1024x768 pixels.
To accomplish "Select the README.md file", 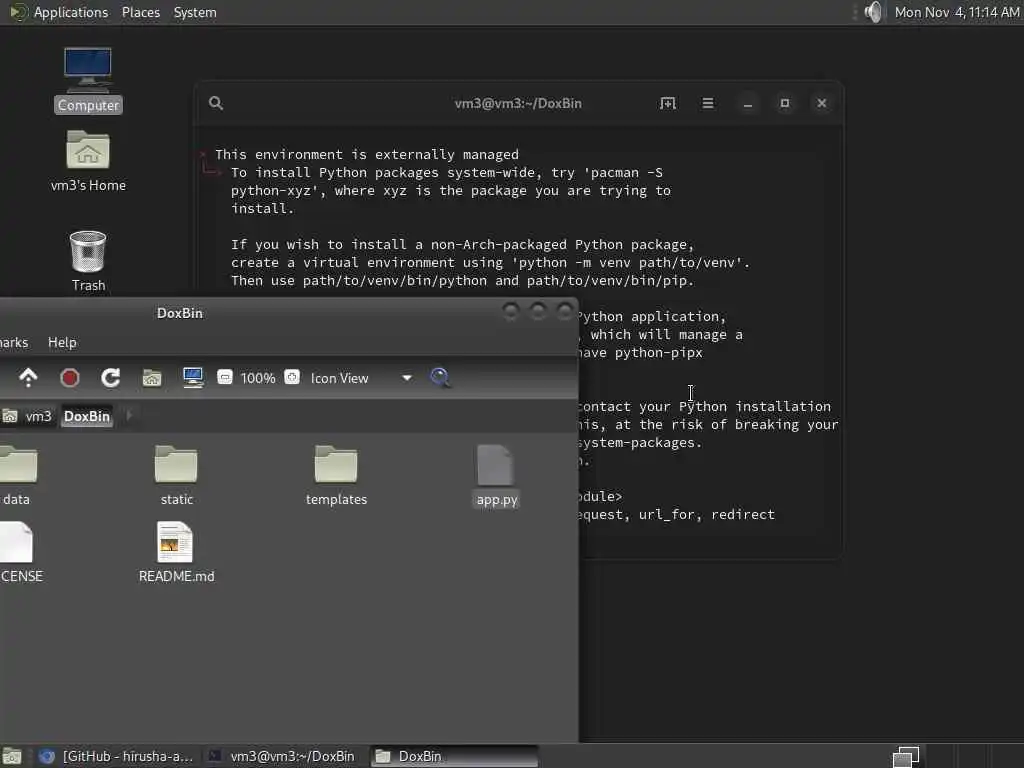I will [x=176, y=552].
